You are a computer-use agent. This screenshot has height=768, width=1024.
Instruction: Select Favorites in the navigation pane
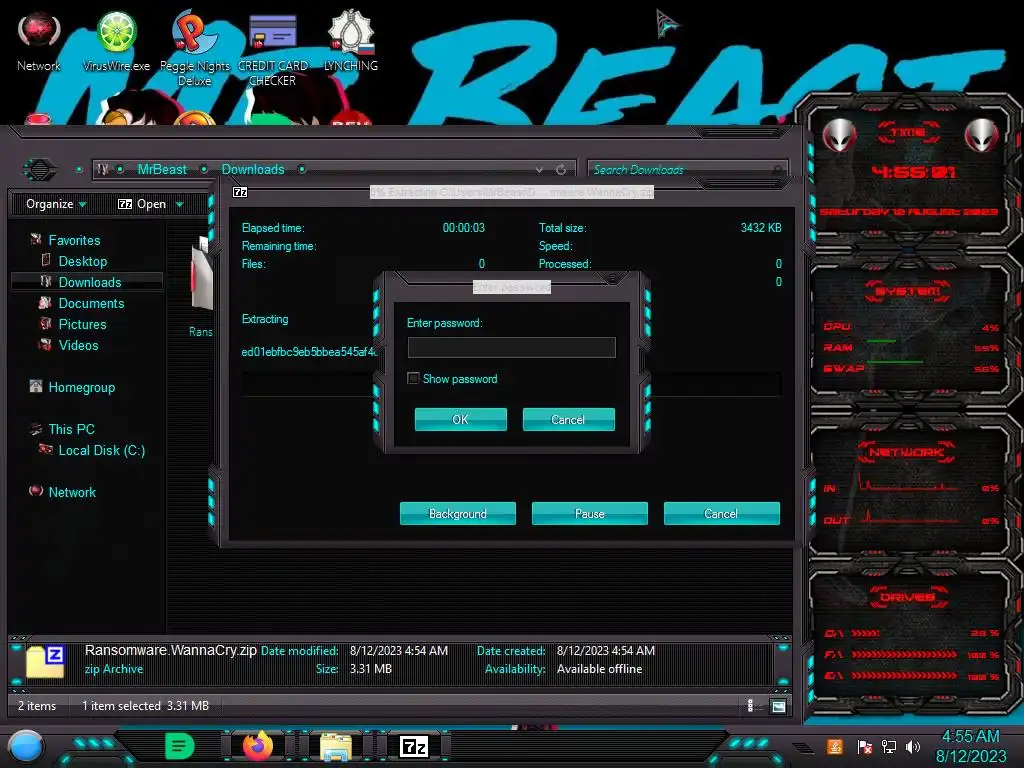74,240
